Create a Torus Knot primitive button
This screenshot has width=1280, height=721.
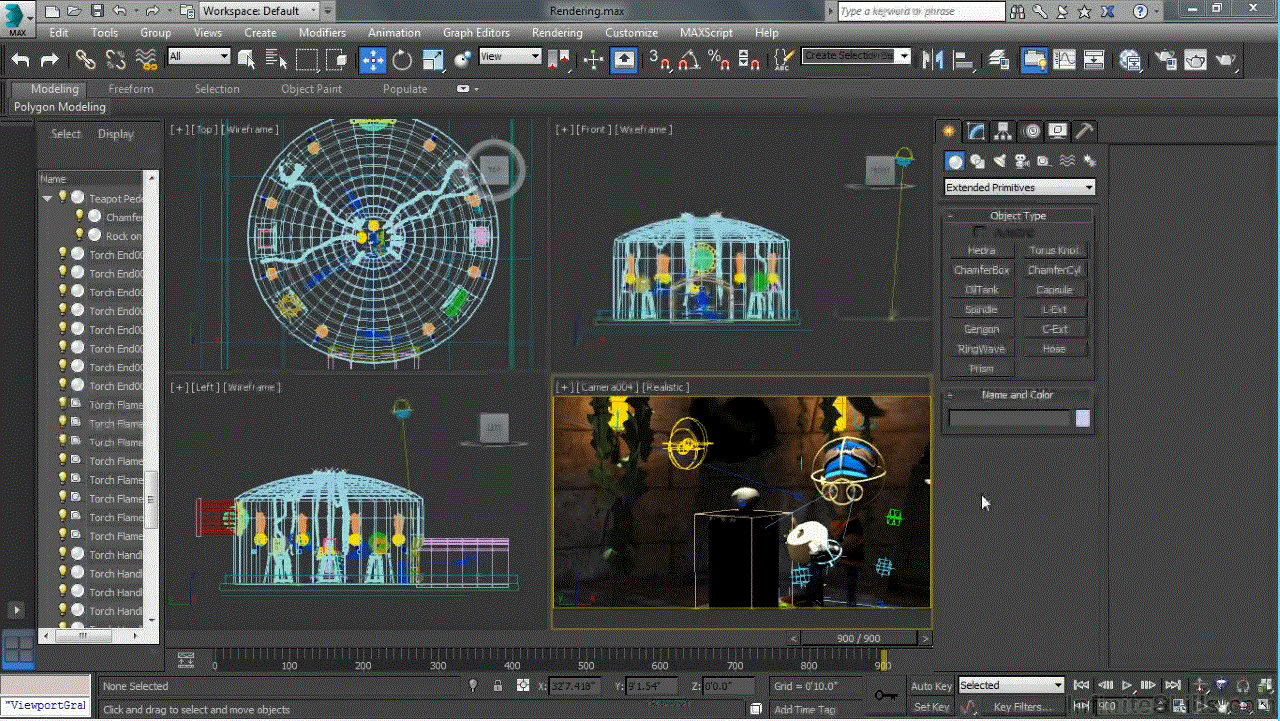(1054, 251)
